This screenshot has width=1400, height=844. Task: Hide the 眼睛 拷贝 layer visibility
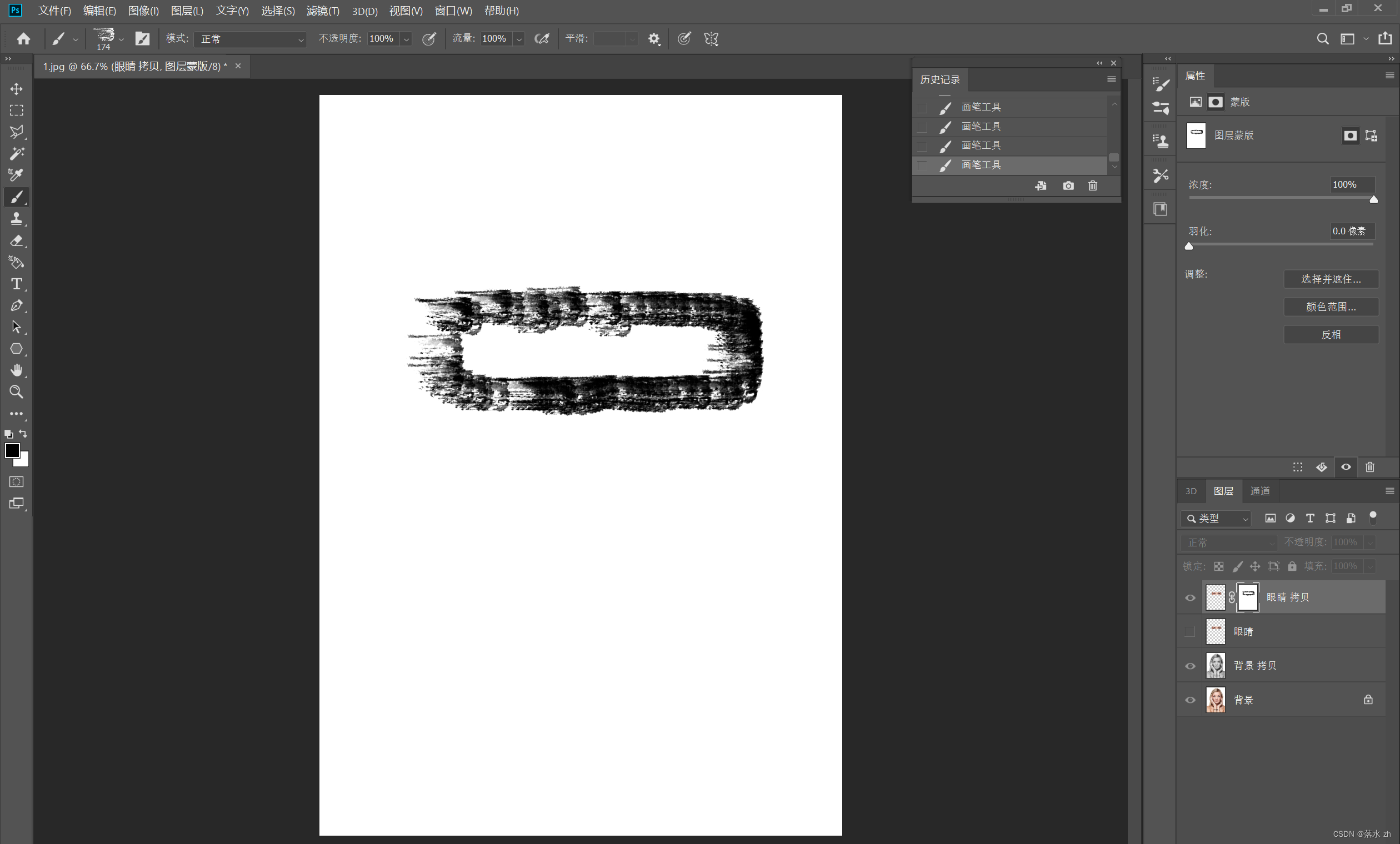click(x=1190, y=597)
